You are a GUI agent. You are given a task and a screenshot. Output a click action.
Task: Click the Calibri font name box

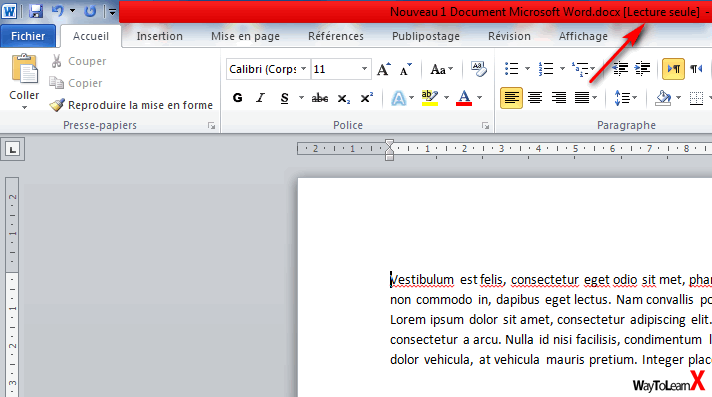tap(263, 69)
